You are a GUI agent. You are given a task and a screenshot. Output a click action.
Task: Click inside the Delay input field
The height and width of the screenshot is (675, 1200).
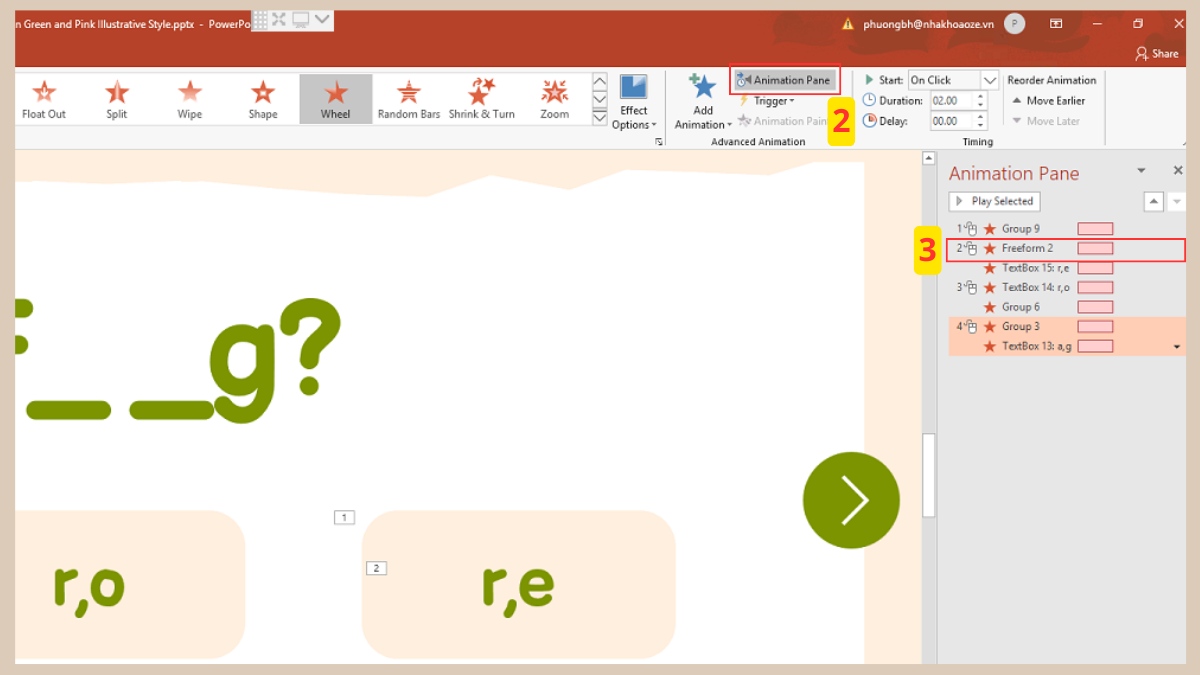coord(950,120)
